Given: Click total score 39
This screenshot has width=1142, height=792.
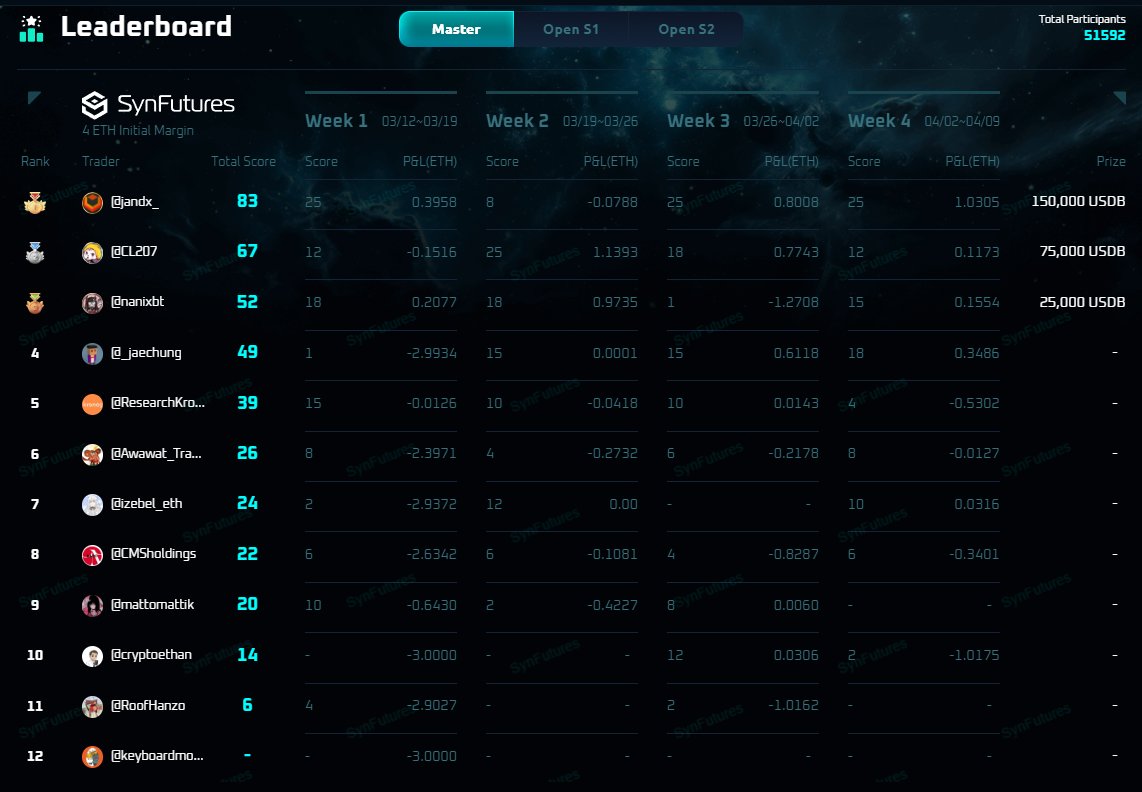Looking at the screenshot, I should pos(248,403).
